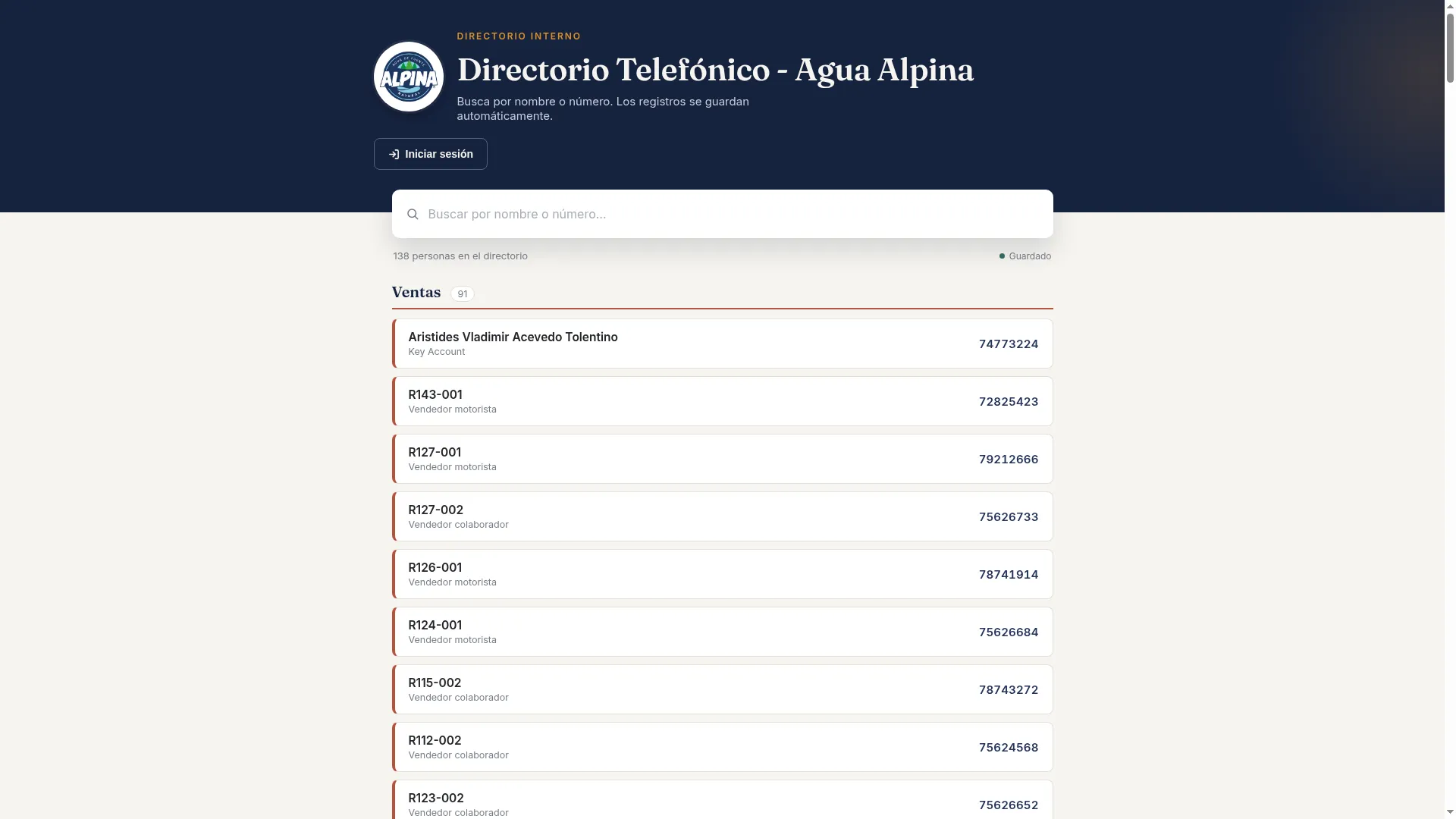Open the R127-002 entry
This screenshot has height=819, width=1456.
722,516
